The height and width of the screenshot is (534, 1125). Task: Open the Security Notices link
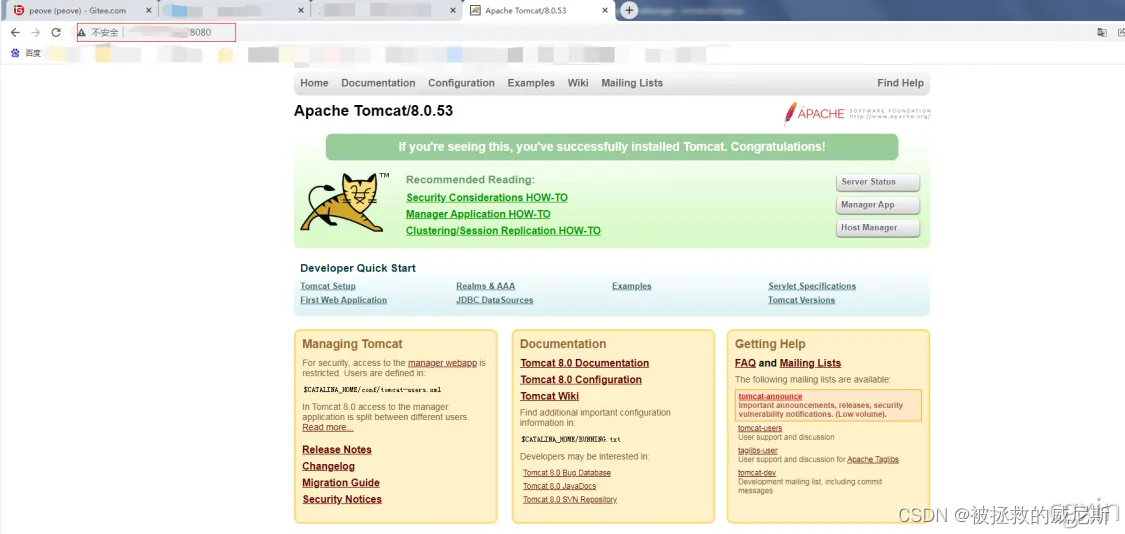tap(342, 500)
